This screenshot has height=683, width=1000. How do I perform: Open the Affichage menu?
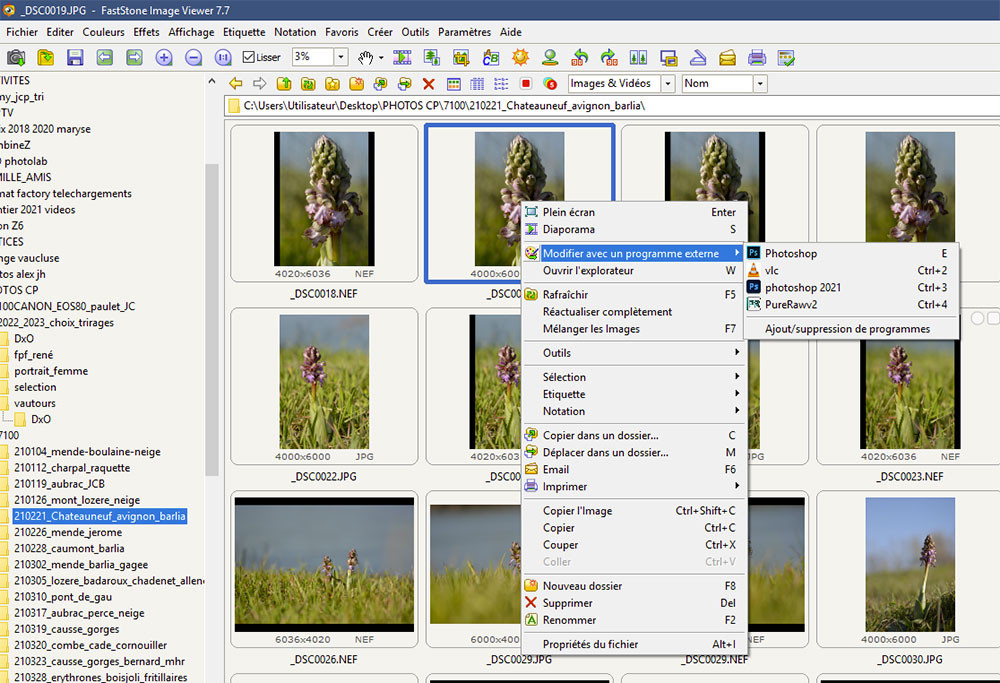[191, 32]
